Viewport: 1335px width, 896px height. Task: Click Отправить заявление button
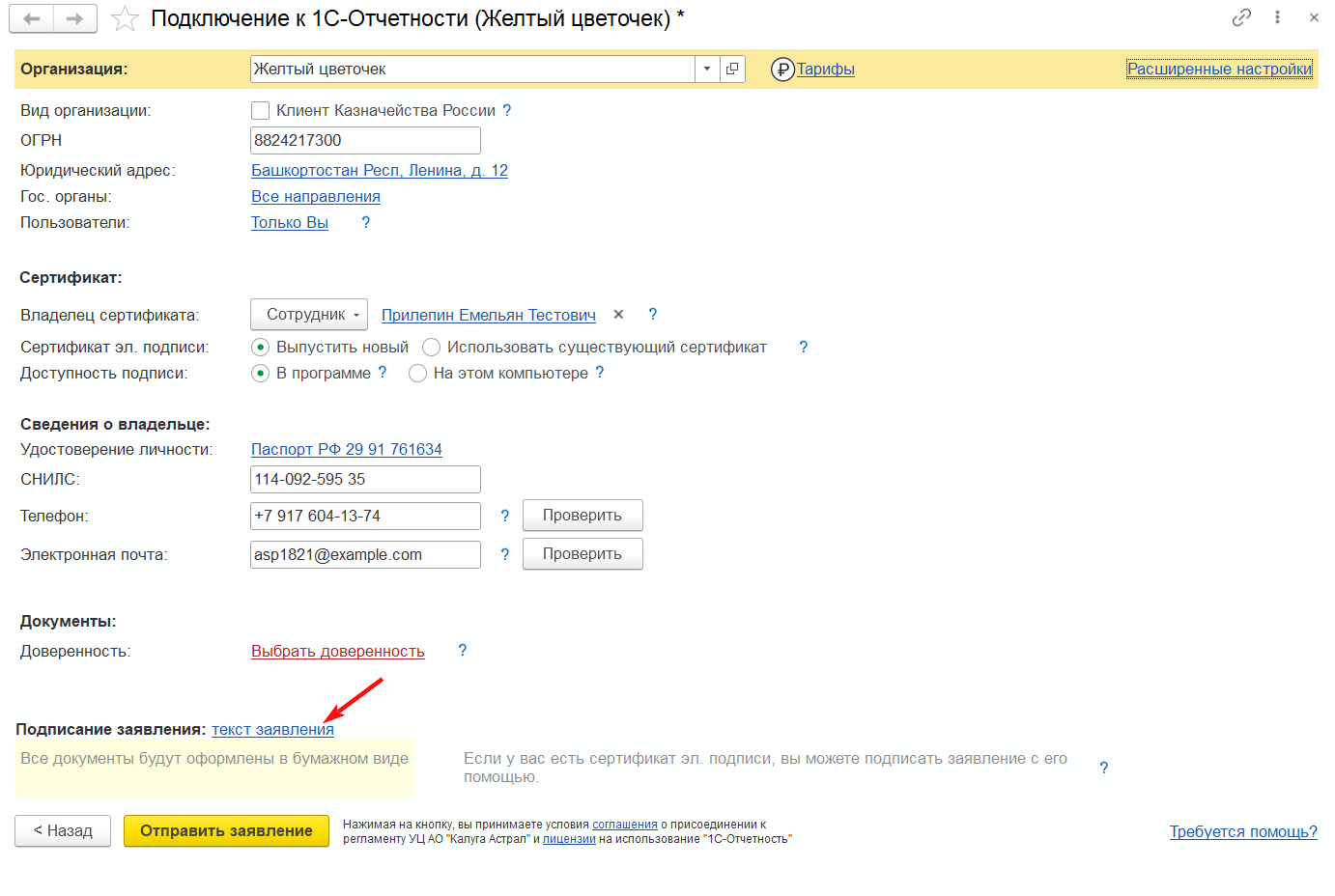(226, 831)
